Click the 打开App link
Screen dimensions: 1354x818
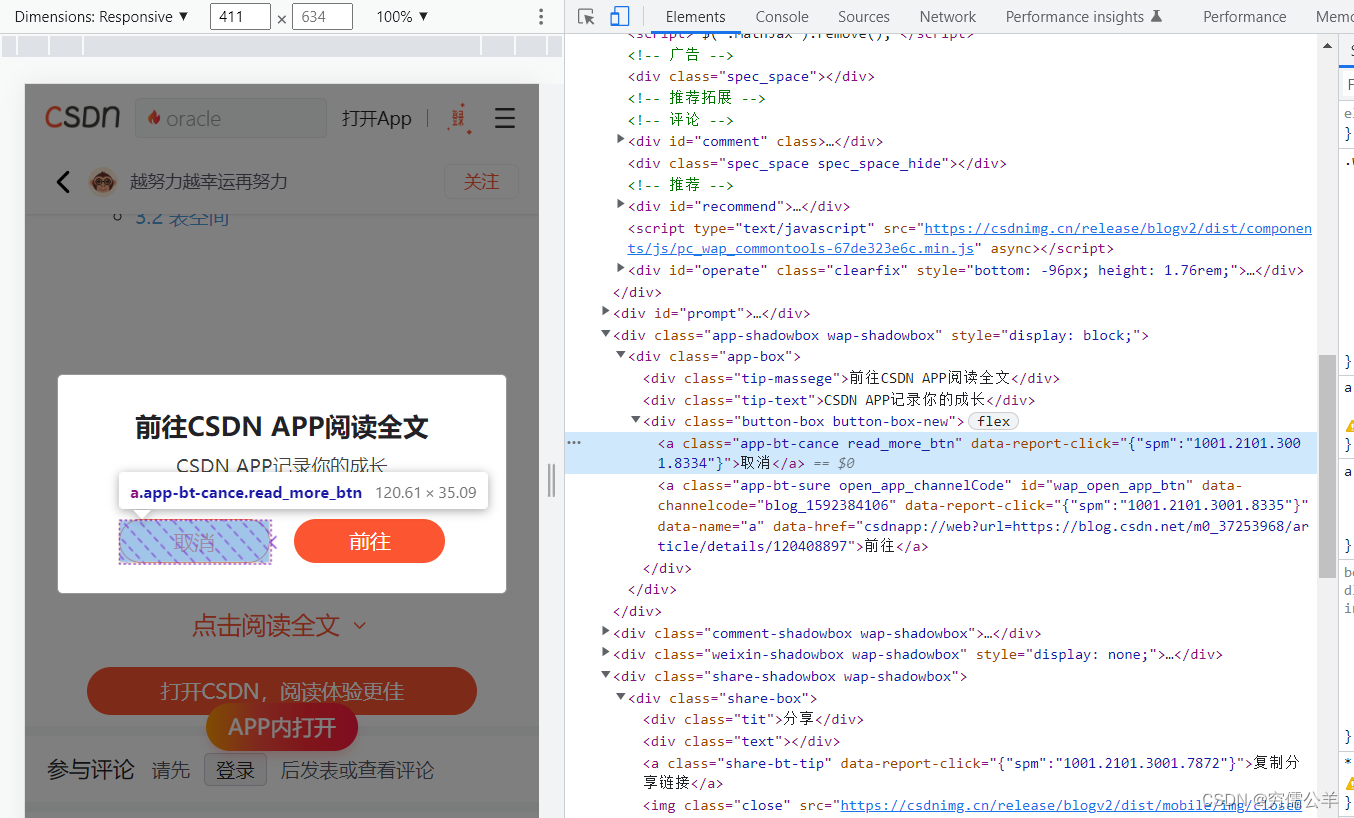pos(376,118)
